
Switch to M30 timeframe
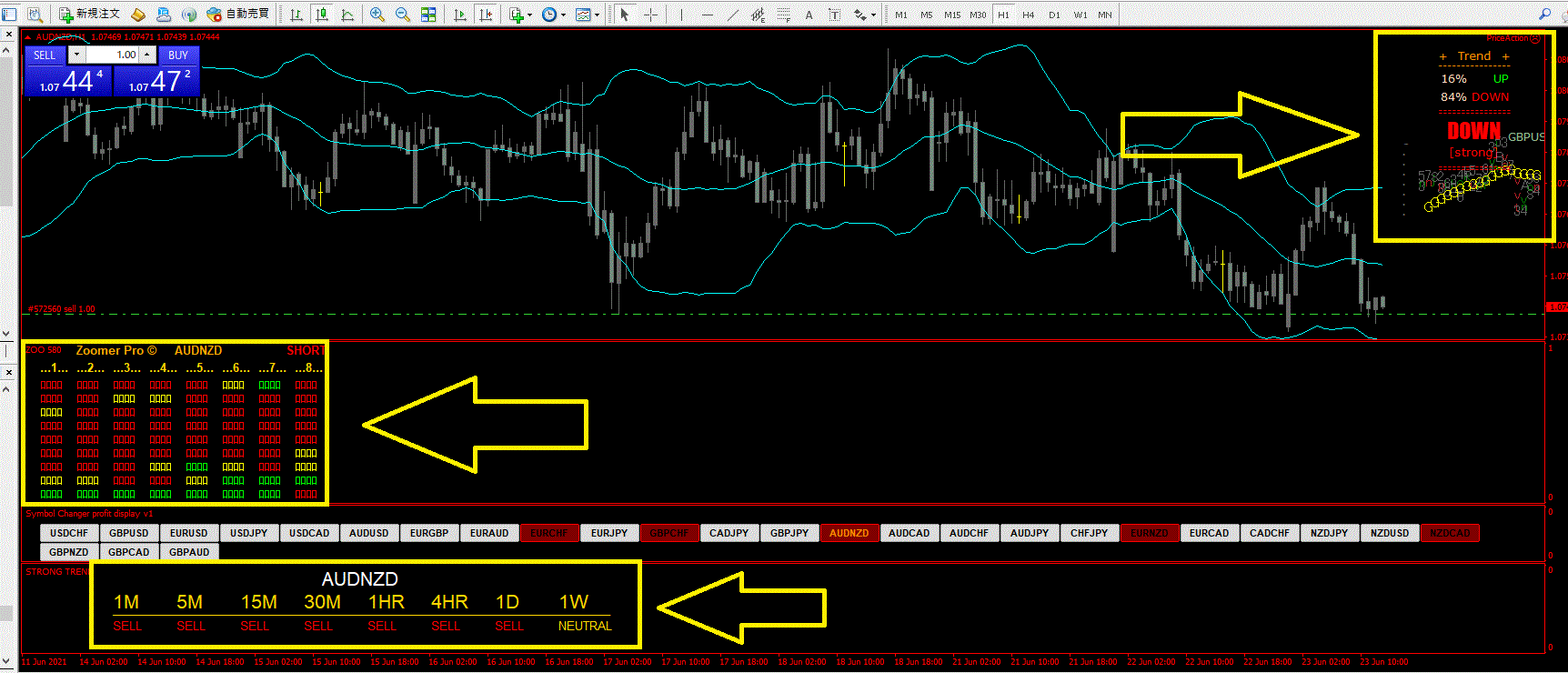pos(978,15)
